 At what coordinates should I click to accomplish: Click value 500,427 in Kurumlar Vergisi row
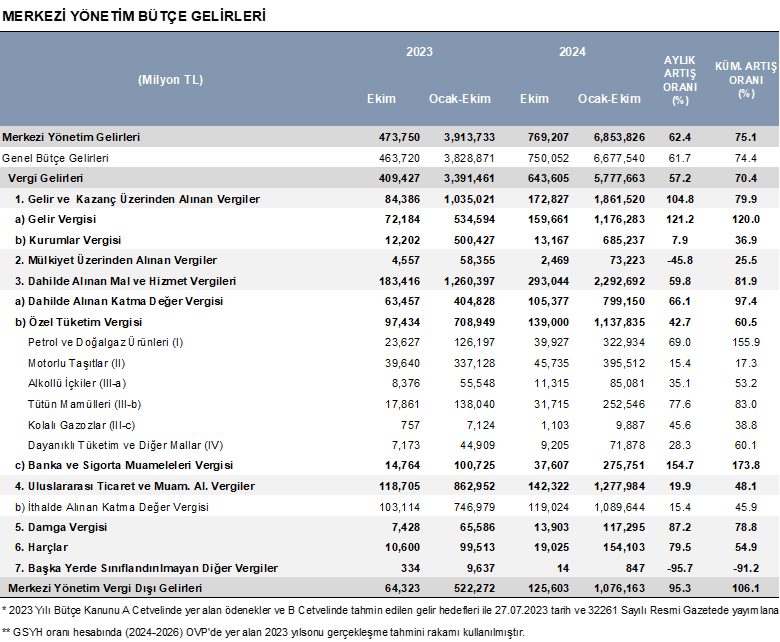tap(474, 240)
